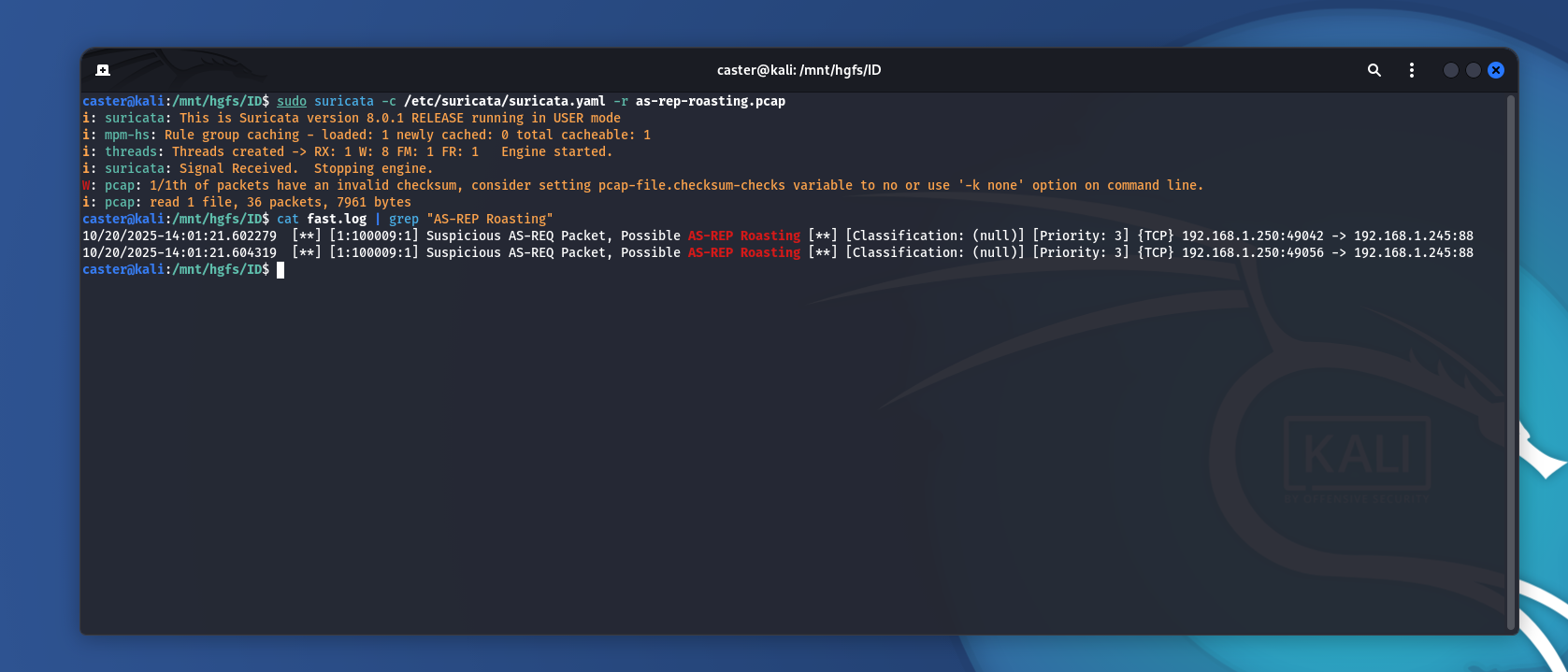This screenshot has height=672, width=1568.
Task: Click the as-rep-roasting.pcap filename
Action: pyautogui.click(x=710, y=102)
